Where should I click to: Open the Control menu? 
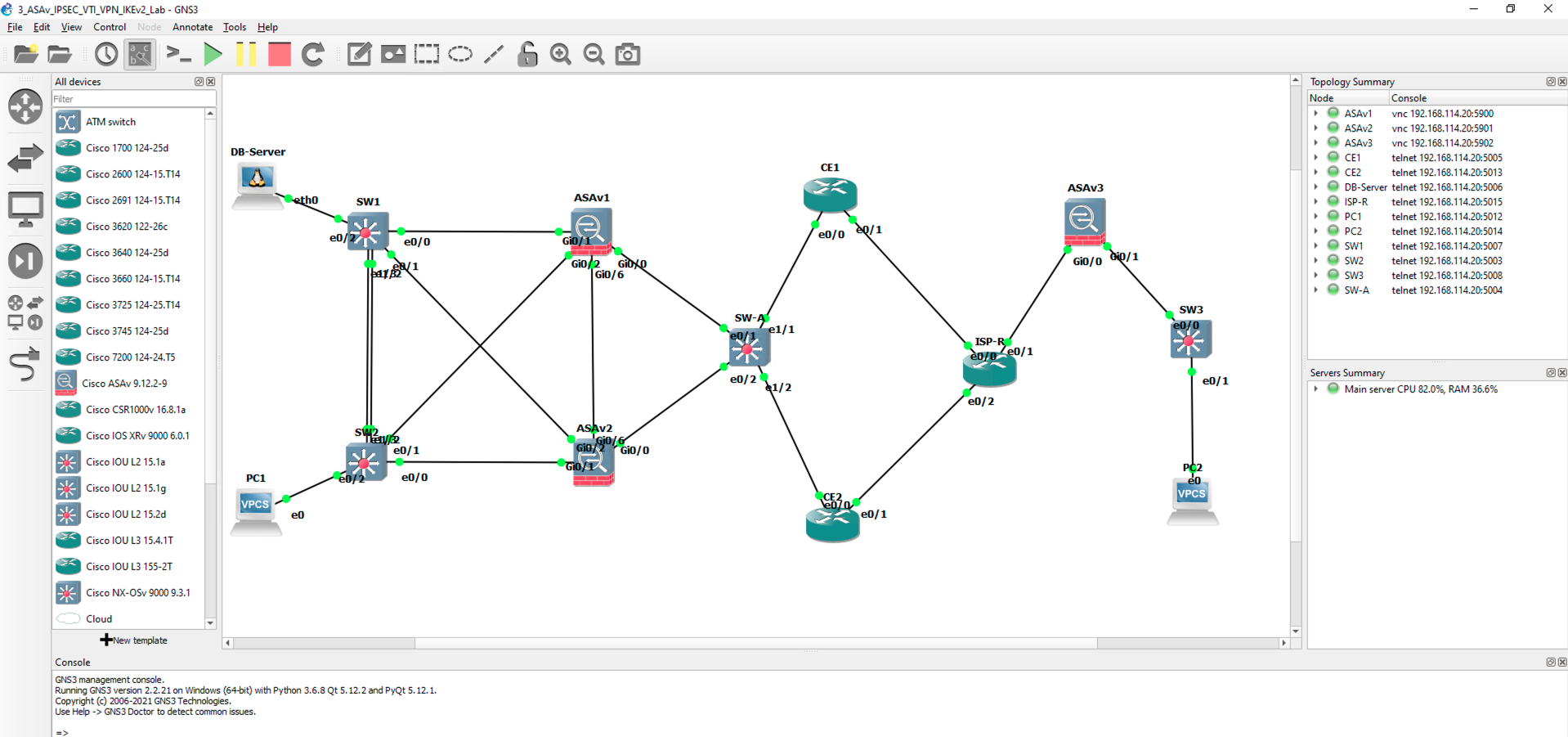[110, 27]
